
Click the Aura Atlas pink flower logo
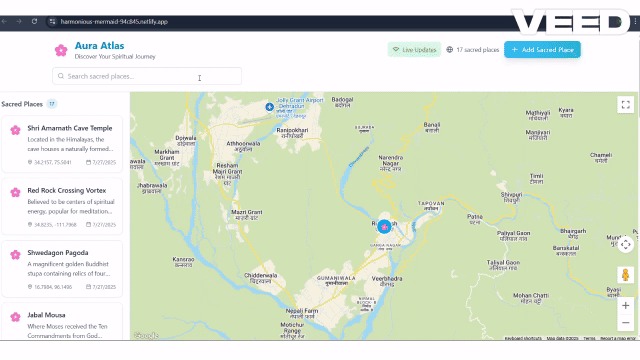point(61,50)
